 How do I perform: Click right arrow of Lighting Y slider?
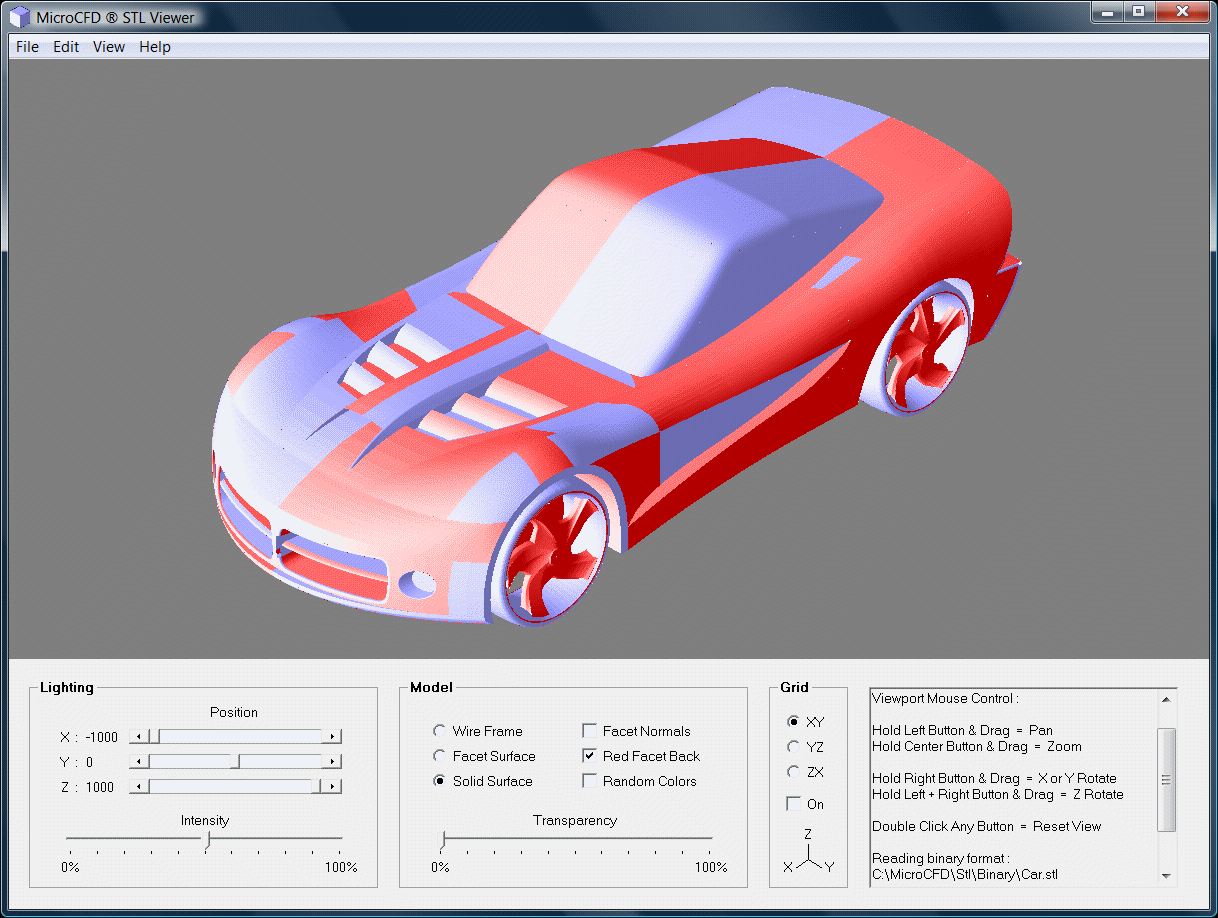[x=334, y=762]
